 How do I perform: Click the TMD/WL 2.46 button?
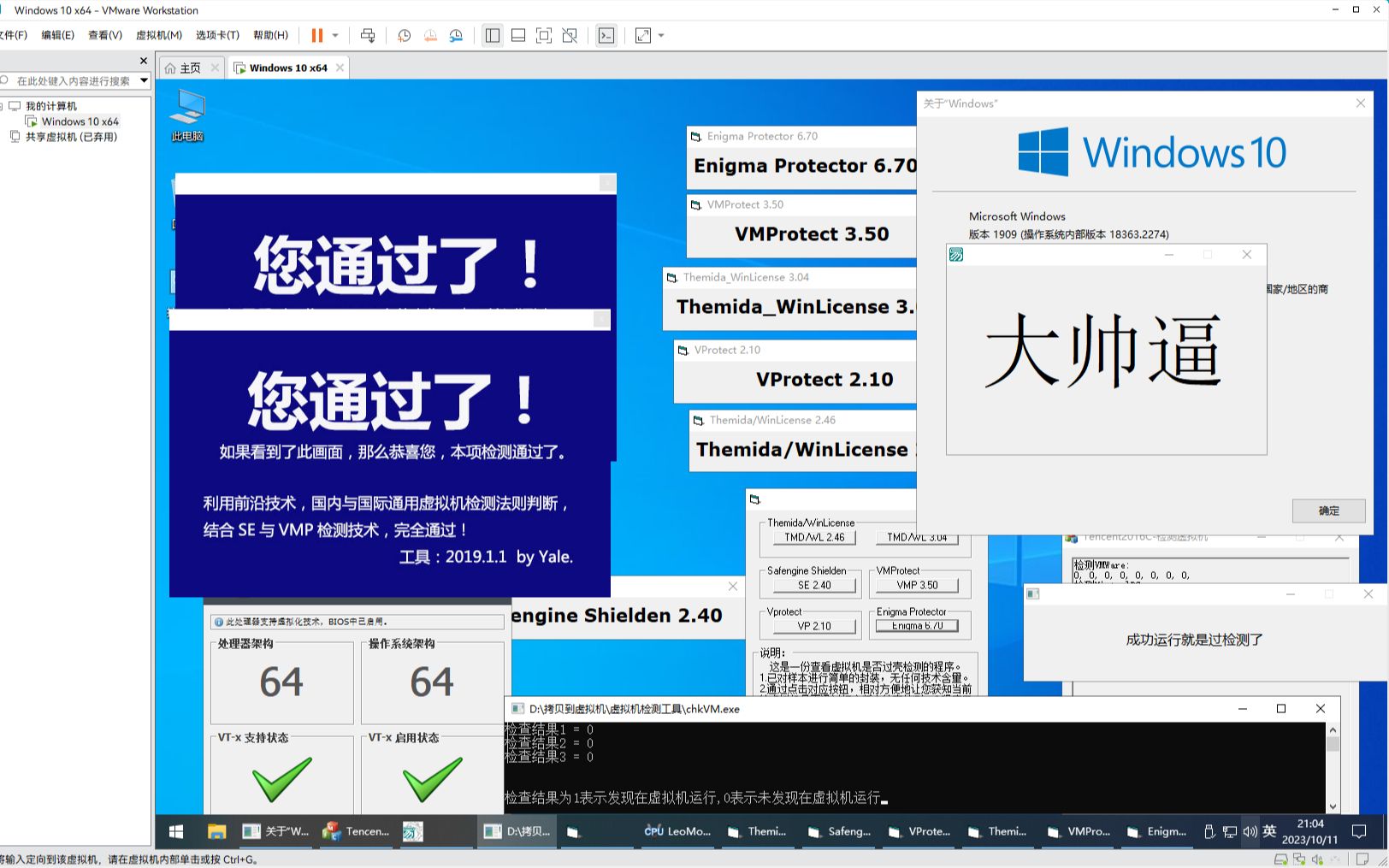click(x=814, y=538)
